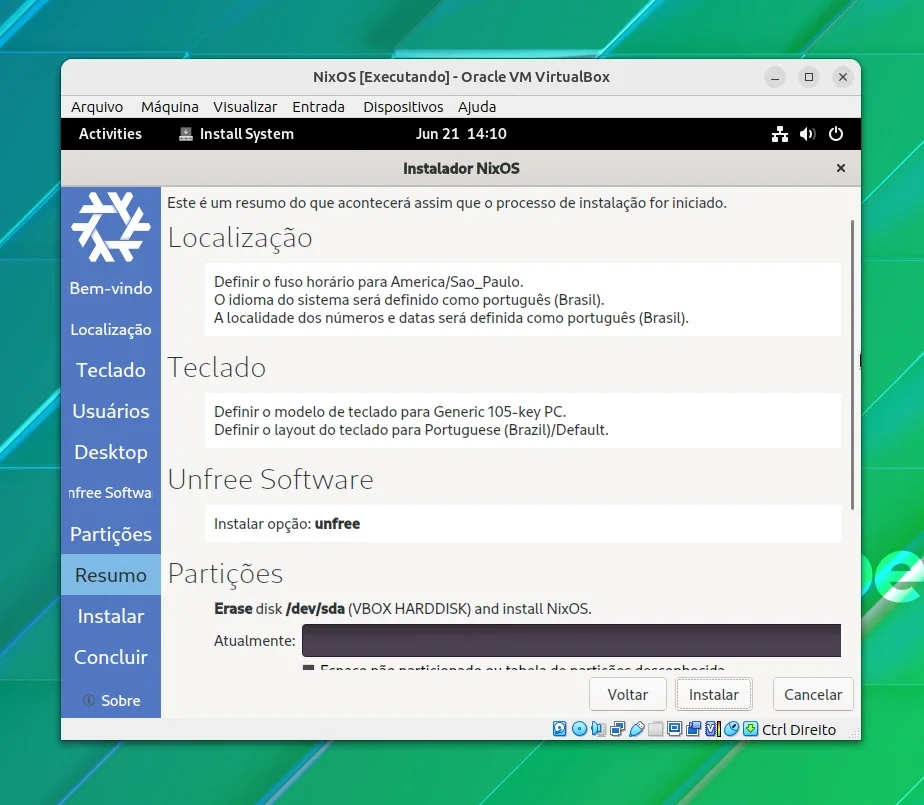Screen dimensions: 924x805
Task: Open the clock showing Jun 21 14:10
Action: 461,134
